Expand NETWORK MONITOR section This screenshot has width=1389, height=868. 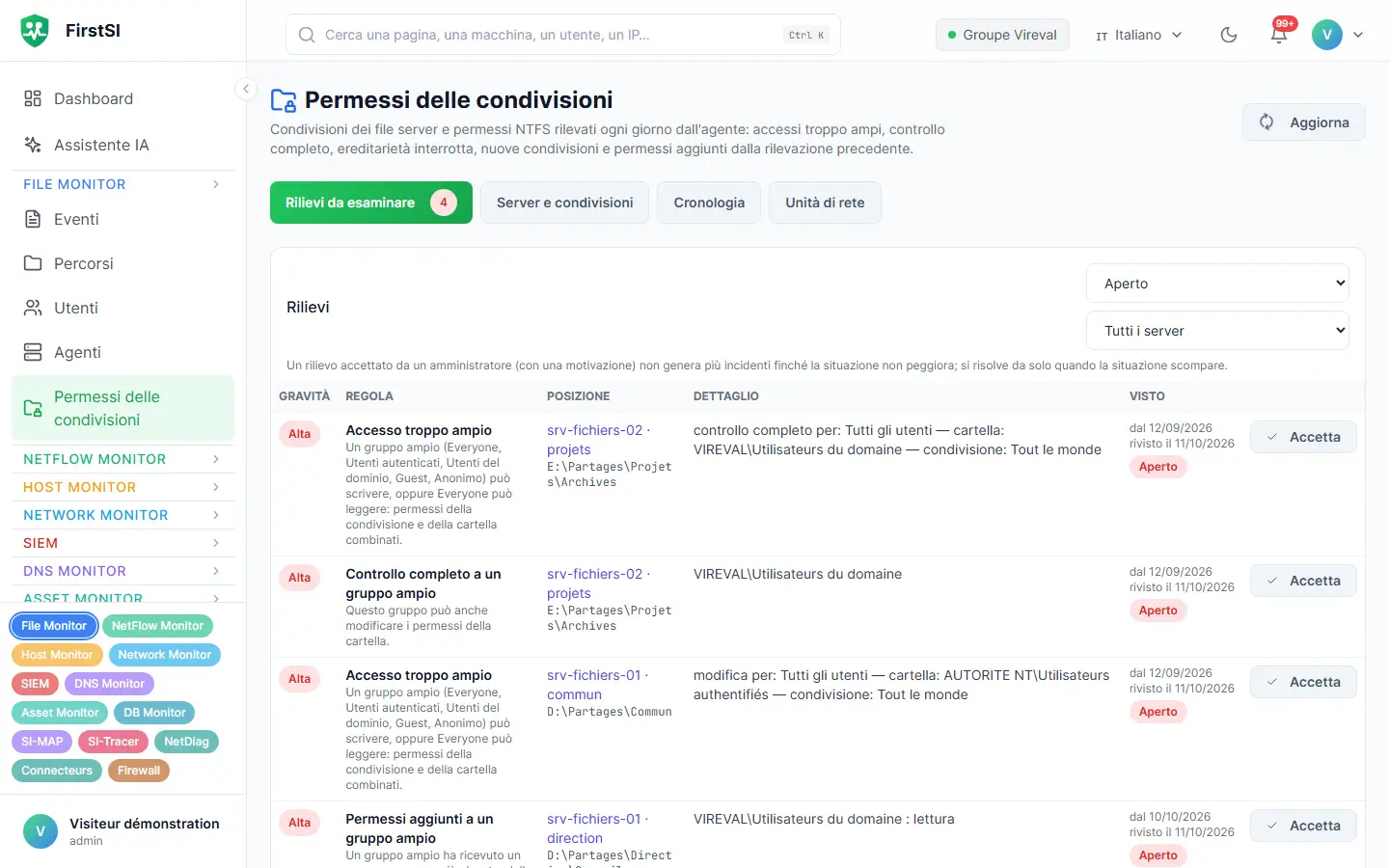123,515
